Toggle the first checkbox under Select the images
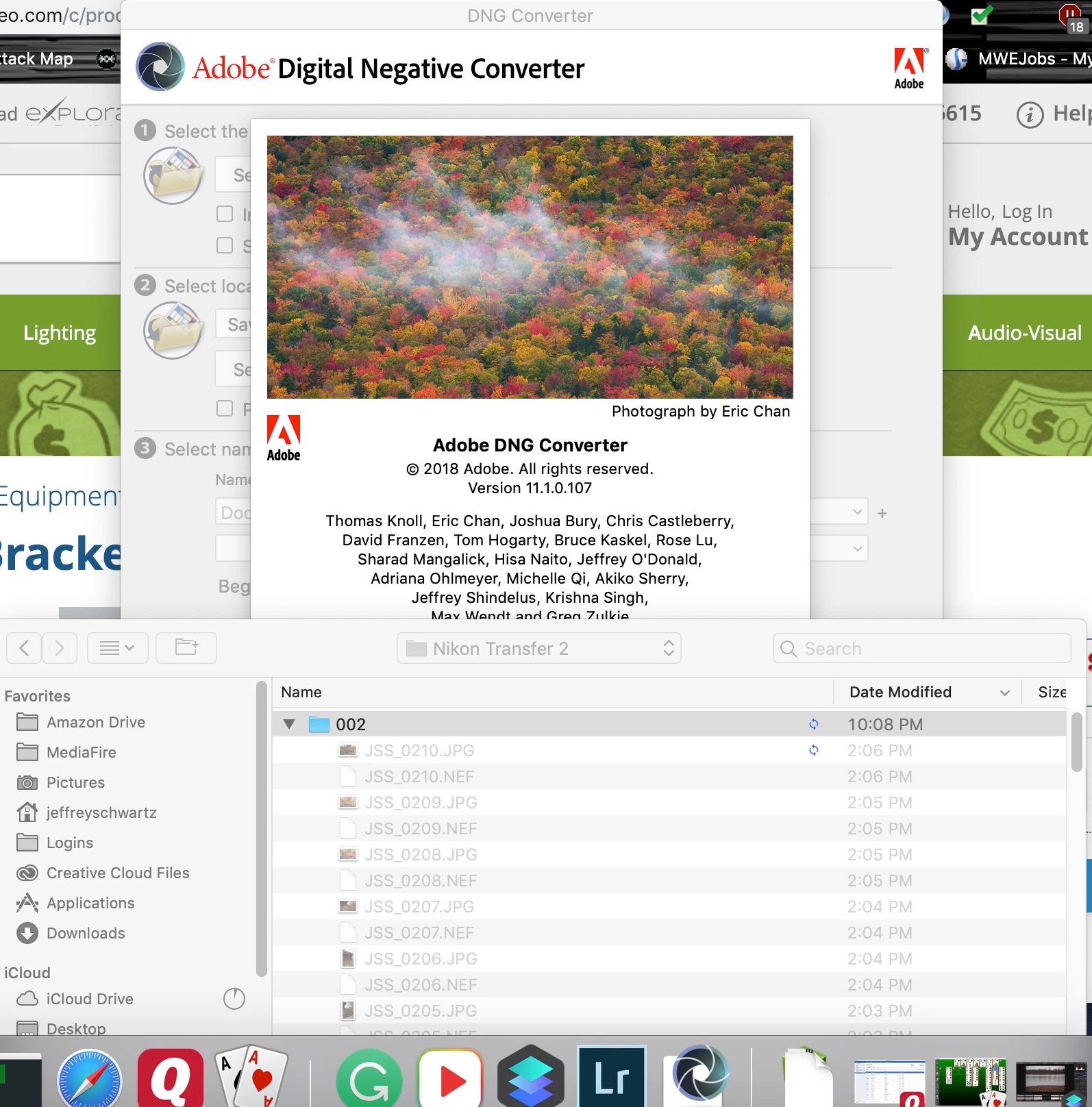This screenshot has height=1107, width=1092. tap(225, 214)
